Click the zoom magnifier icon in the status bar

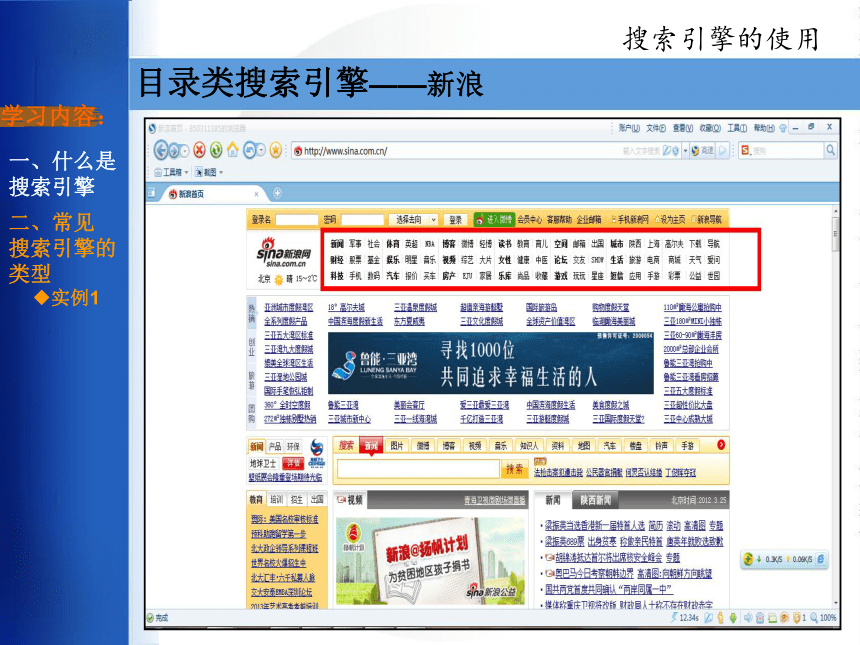pos(814,618)
